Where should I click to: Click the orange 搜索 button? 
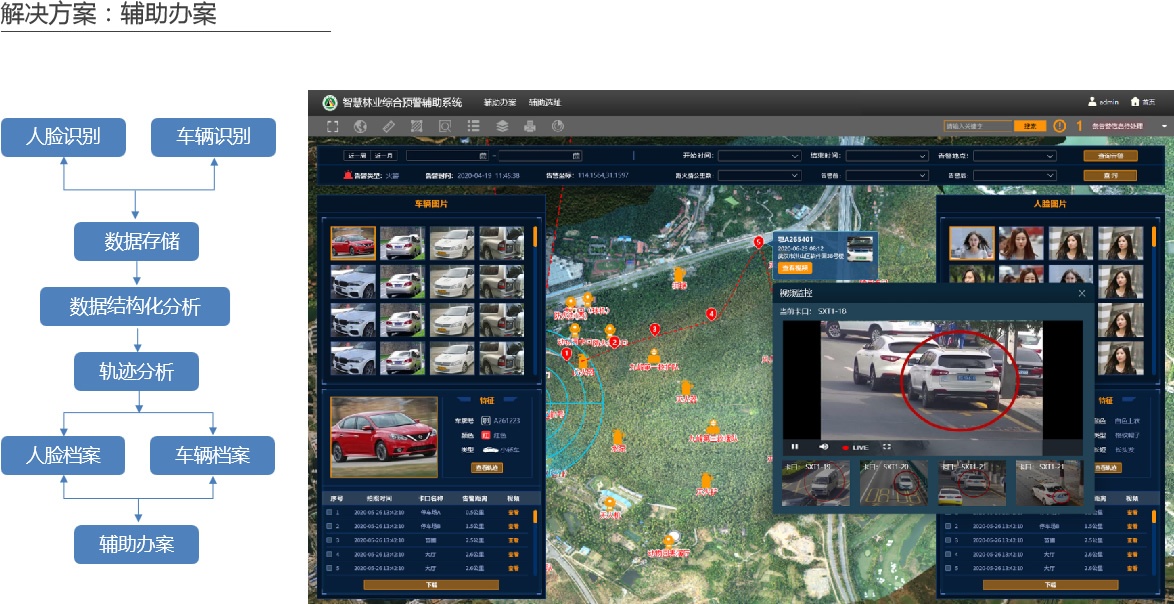tap(1029, 126)
